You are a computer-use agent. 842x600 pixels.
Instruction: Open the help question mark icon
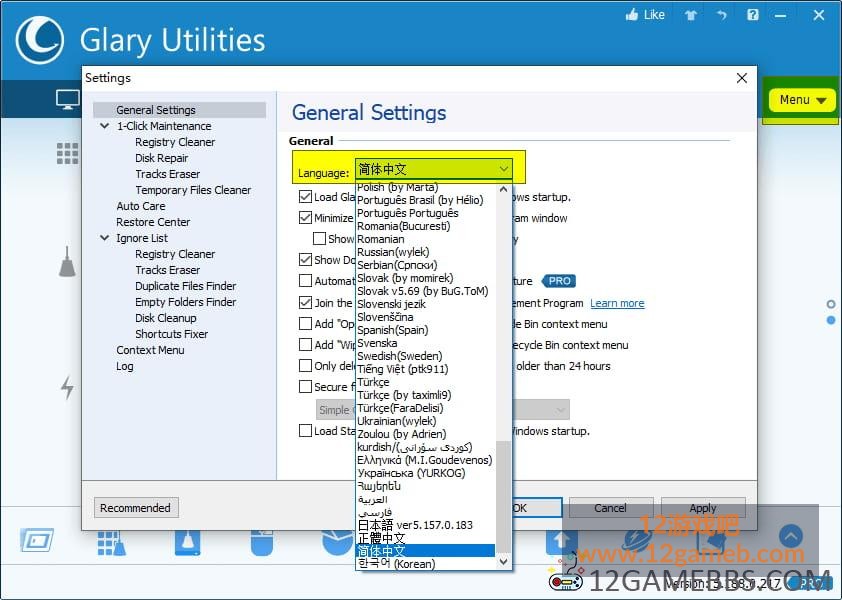(753, 15)
